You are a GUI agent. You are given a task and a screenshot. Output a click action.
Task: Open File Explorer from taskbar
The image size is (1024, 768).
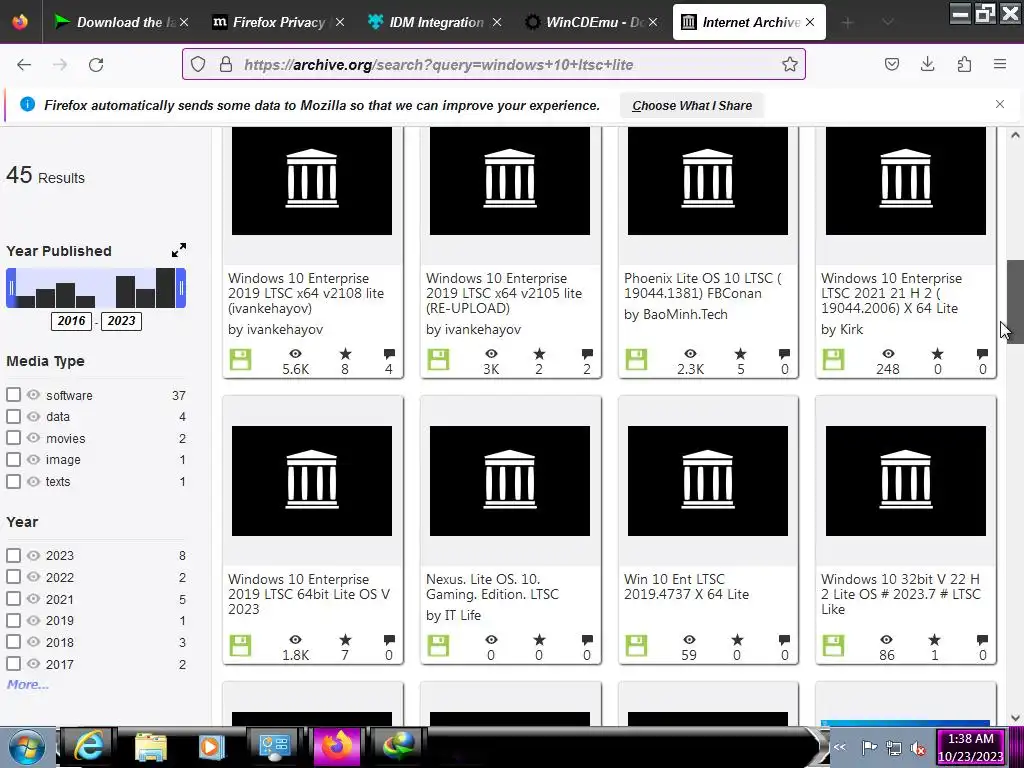coord(151,746)
